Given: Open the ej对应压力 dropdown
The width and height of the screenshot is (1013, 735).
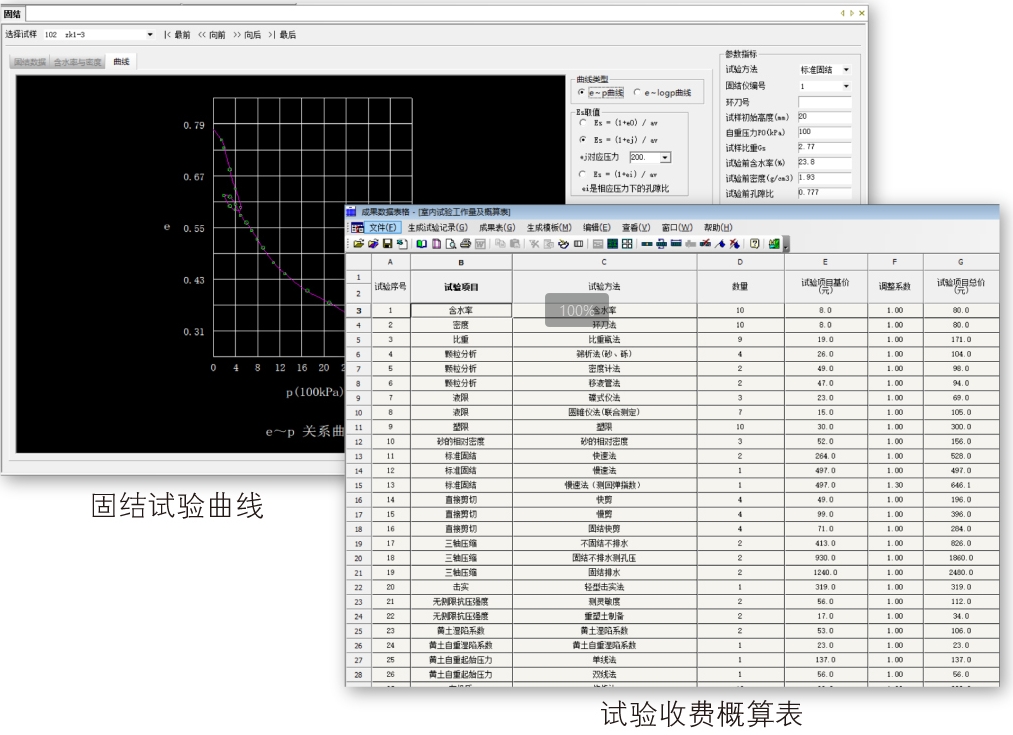Looking at the screenshot, I should 666,157.
